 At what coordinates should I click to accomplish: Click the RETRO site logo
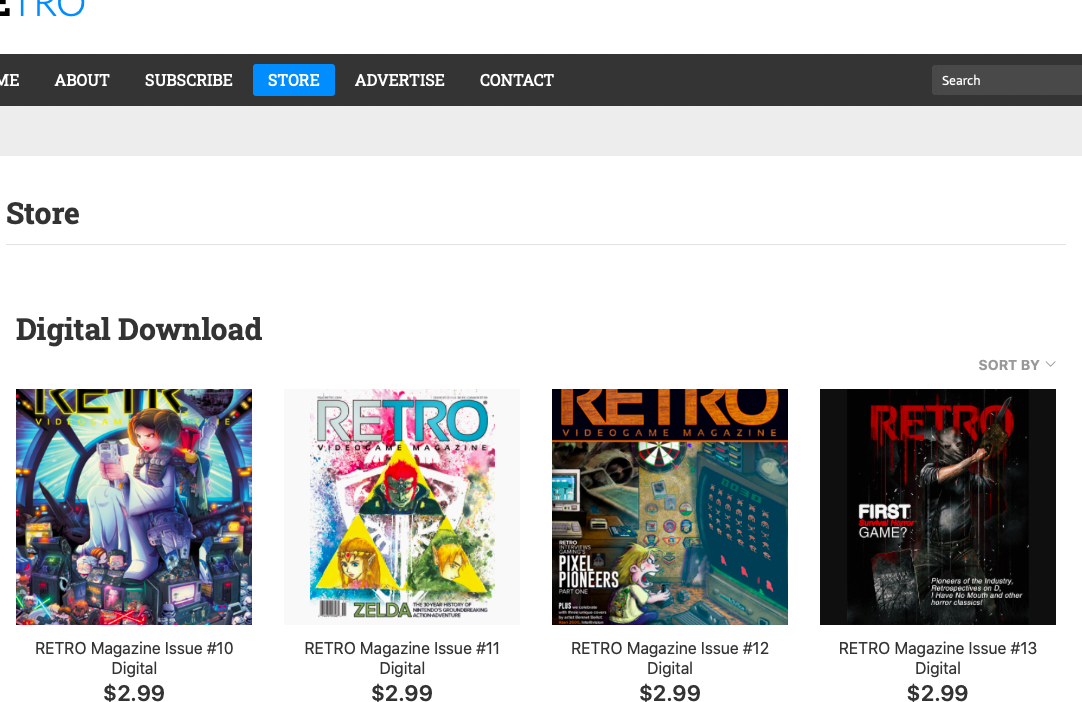coord(42,8)
